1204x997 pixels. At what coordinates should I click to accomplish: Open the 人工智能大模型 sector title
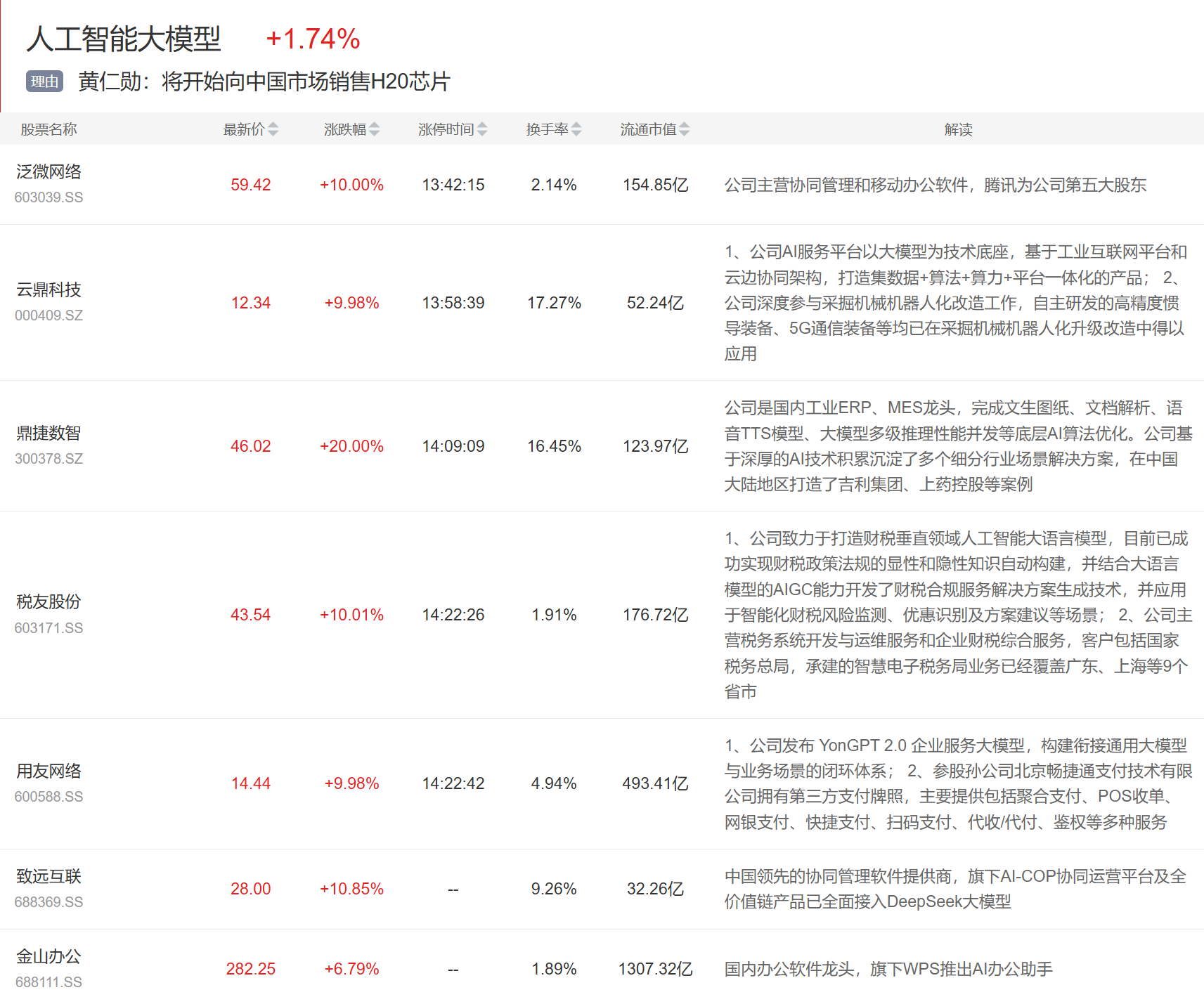[124, 39]
